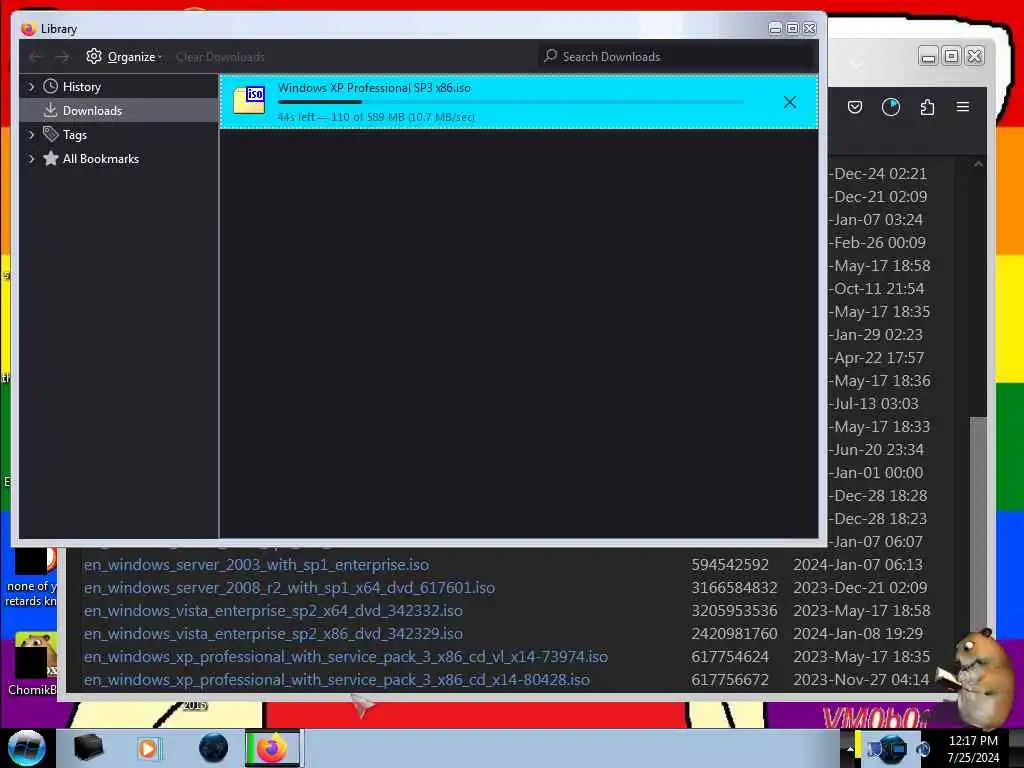Open Firefox downloads progress indicator

pyautogui.click(x=891, y=107)
